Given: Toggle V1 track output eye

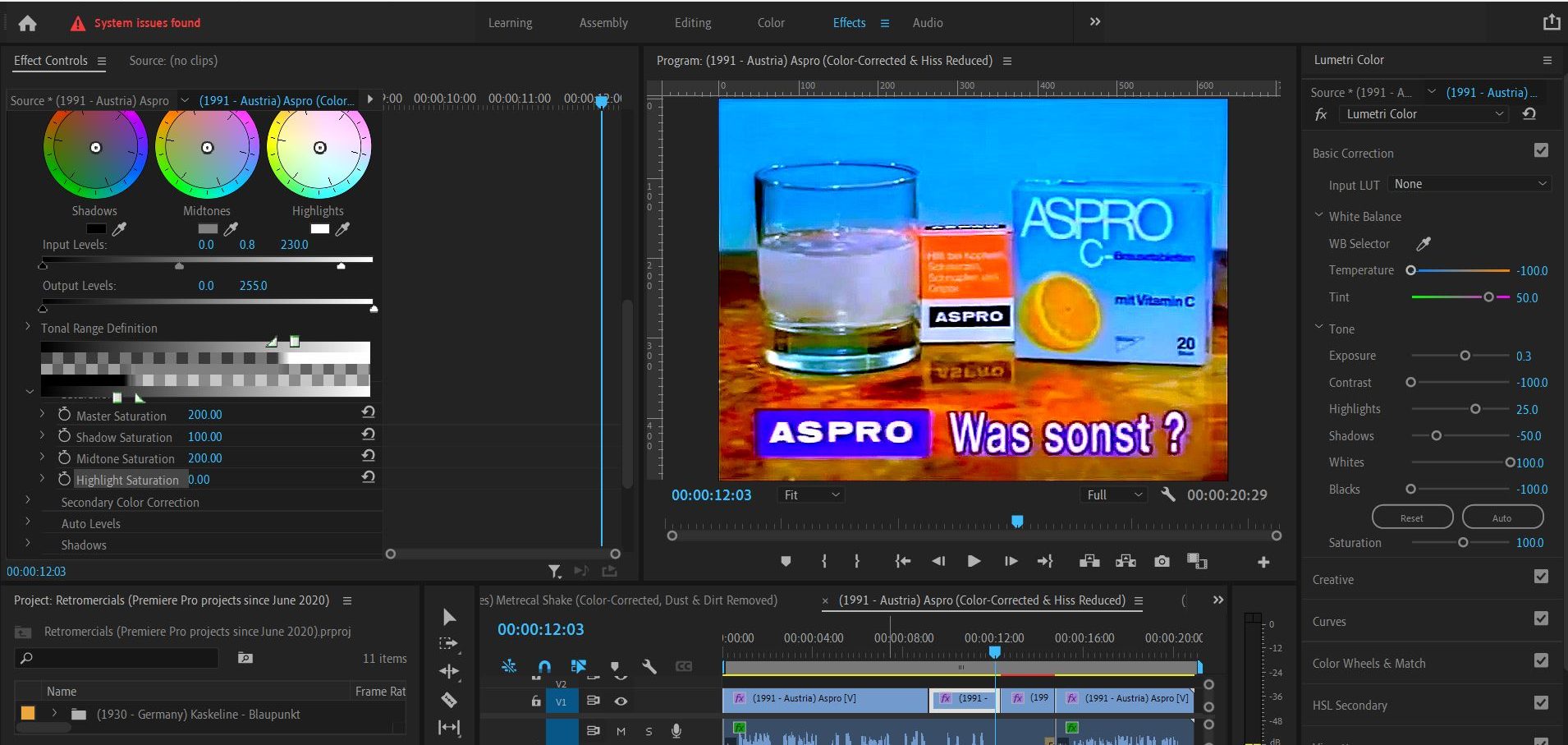Looking at the screenshot, I should pyautogui.click(x=621, y=701).
